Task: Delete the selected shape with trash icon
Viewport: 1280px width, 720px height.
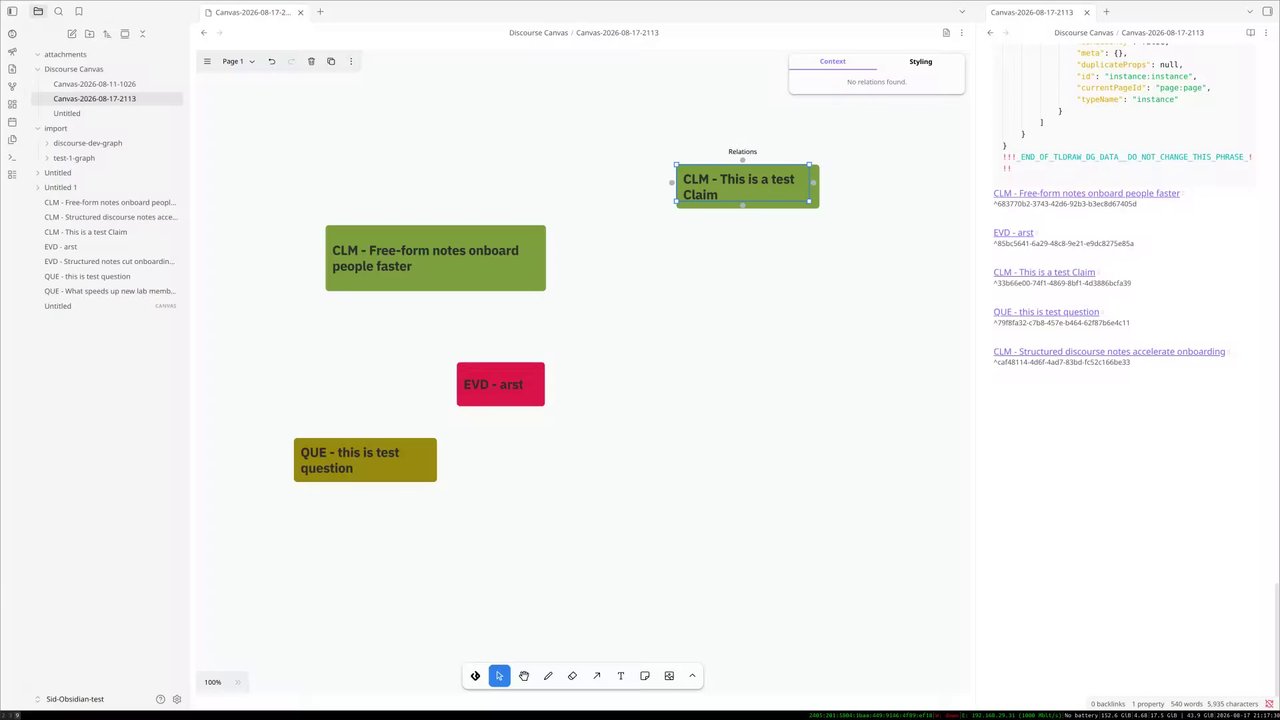Action: tap(311, 61)
